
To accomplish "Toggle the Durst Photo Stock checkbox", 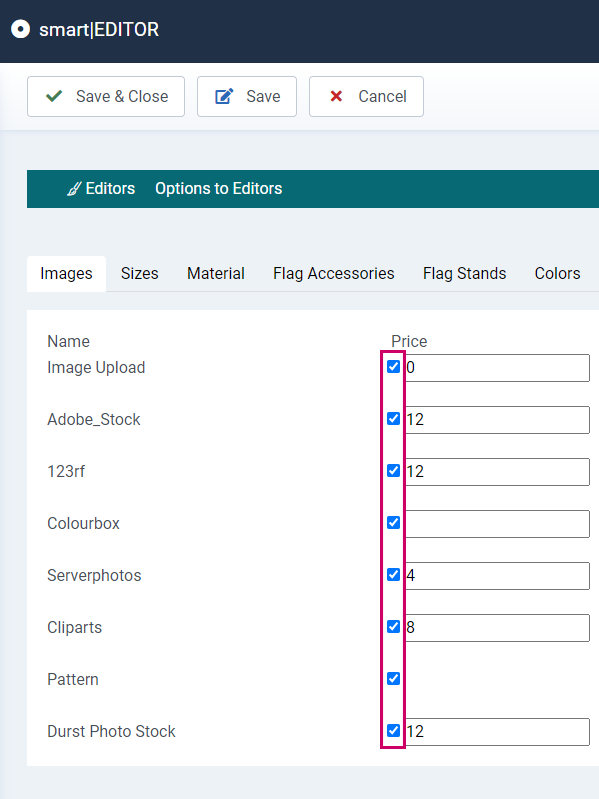I will tap(393, 730).
